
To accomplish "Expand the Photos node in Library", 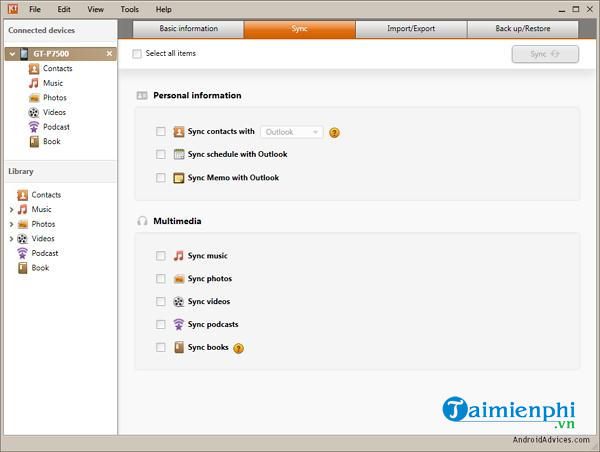I will point(11,224).
